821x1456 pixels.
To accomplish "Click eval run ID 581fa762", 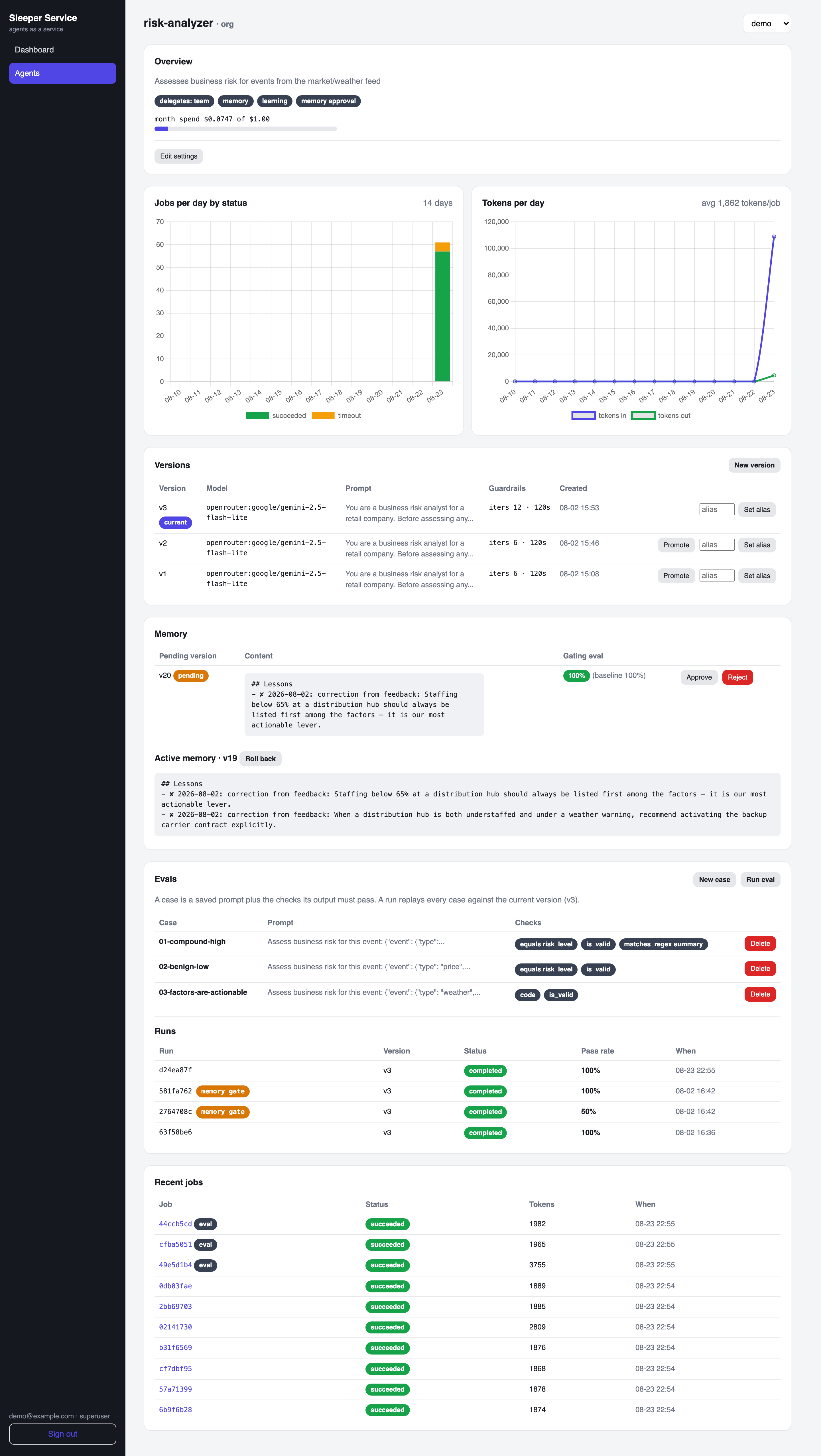I will click(175, 1091).
